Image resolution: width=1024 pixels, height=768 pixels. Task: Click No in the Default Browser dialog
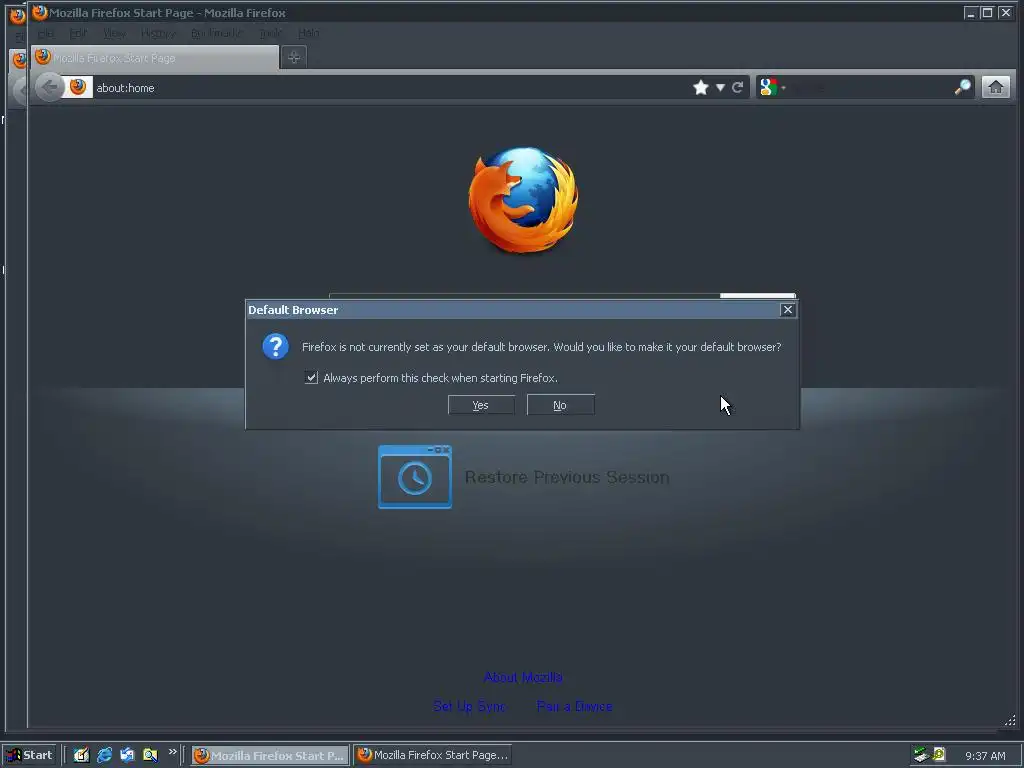coord(560,405)
